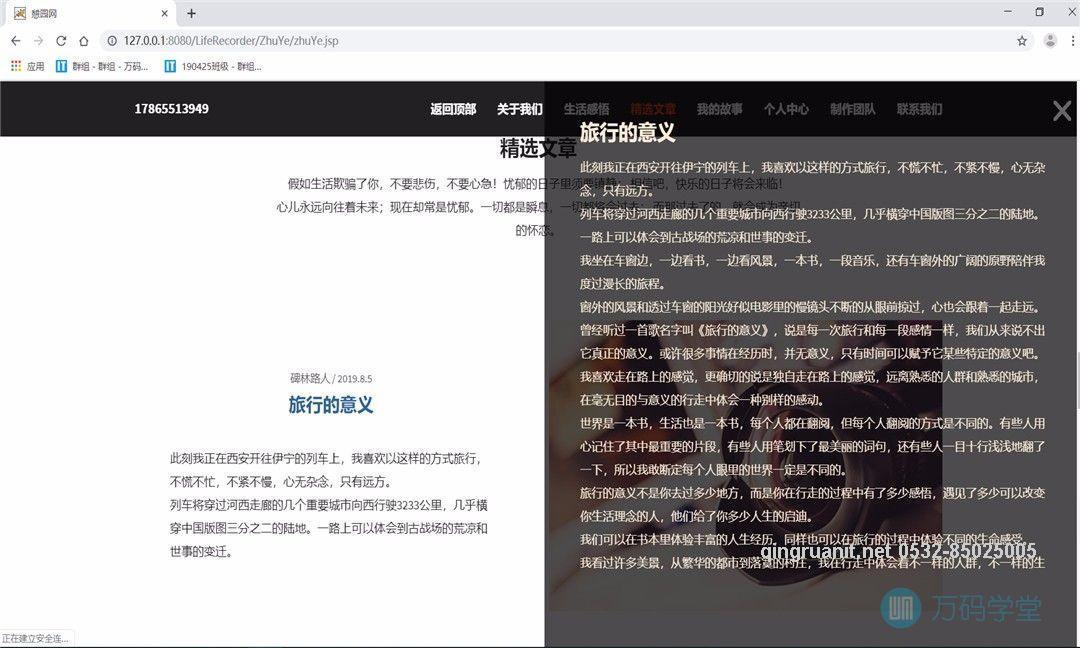The width and height of the screenshot is (1080, 648).
Task: Toggle the bookmark star for this page
Action: (x=1020, y=41)
